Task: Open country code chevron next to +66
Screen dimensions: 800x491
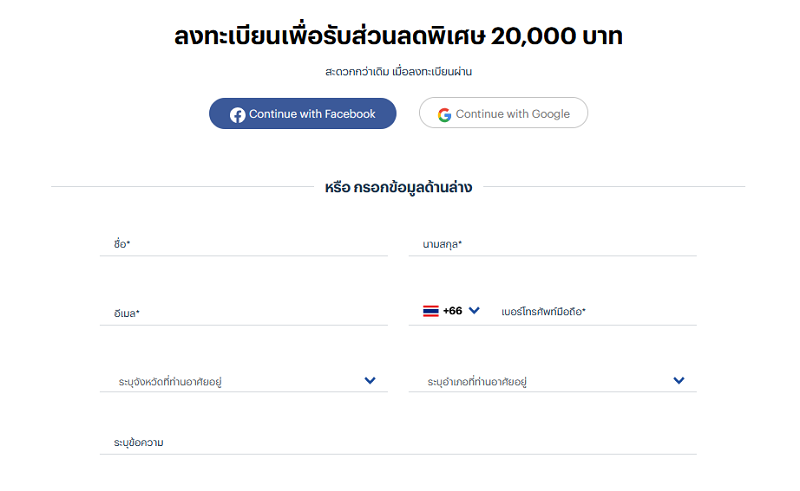Action: point(474,311)
